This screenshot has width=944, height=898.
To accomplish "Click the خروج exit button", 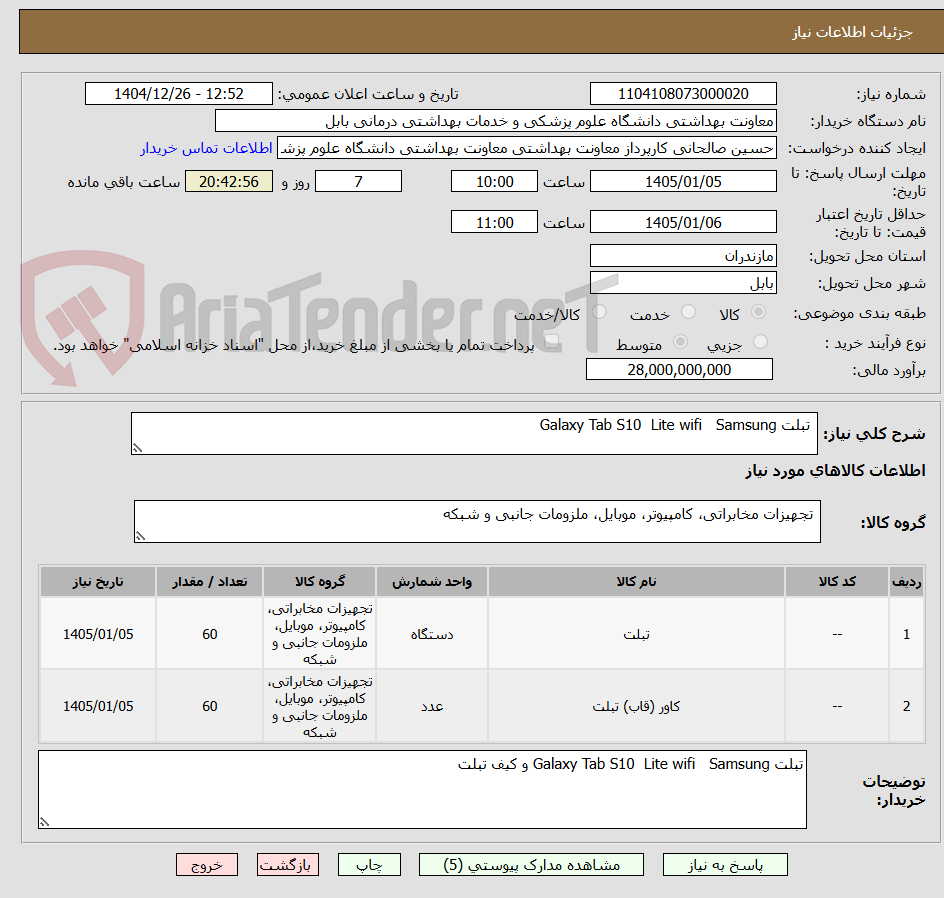I will click(x=206, y=865).
